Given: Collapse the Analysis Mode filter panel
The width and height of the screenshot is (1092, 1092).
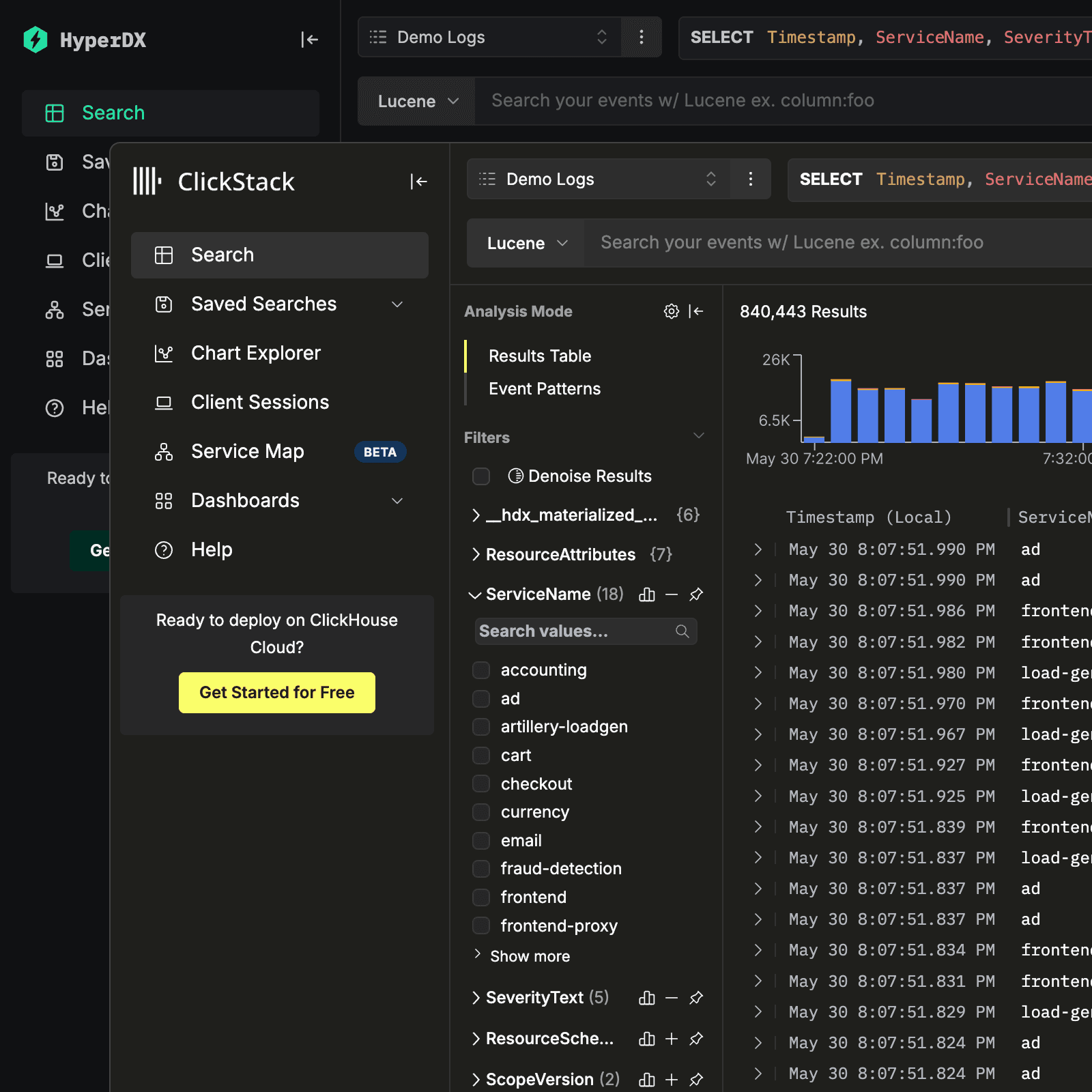Looking at the screenshot, I should 696,311.
